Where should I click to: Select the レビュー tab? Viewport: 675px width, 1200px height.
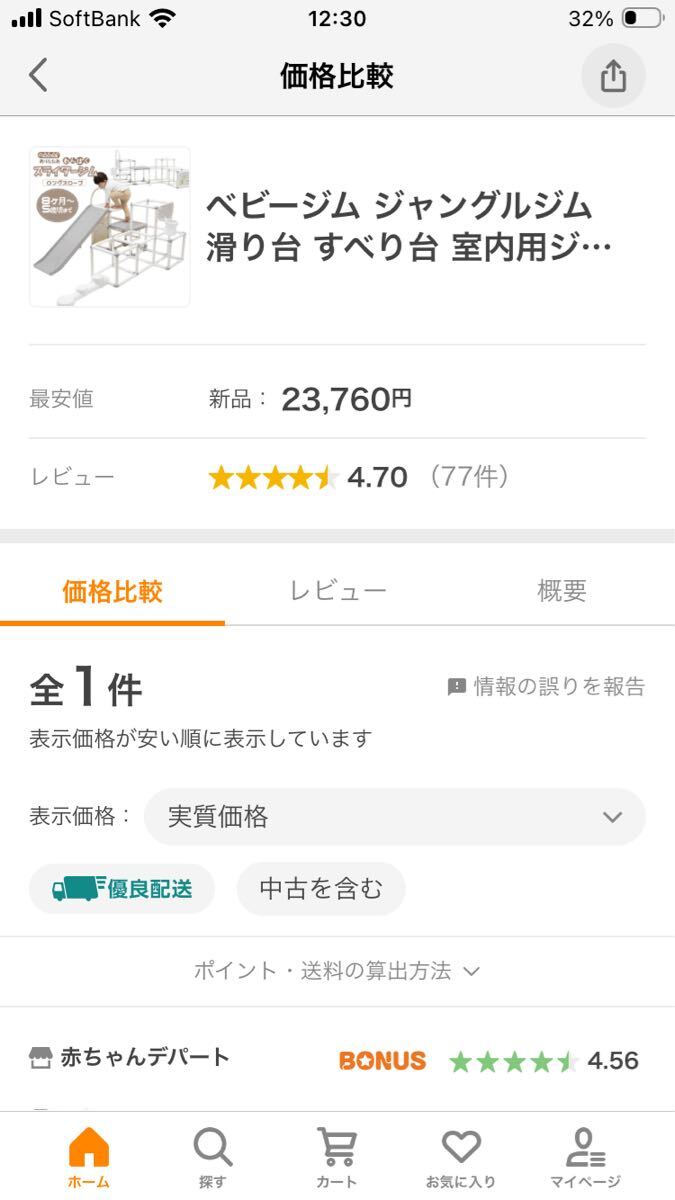pos(338,591)
